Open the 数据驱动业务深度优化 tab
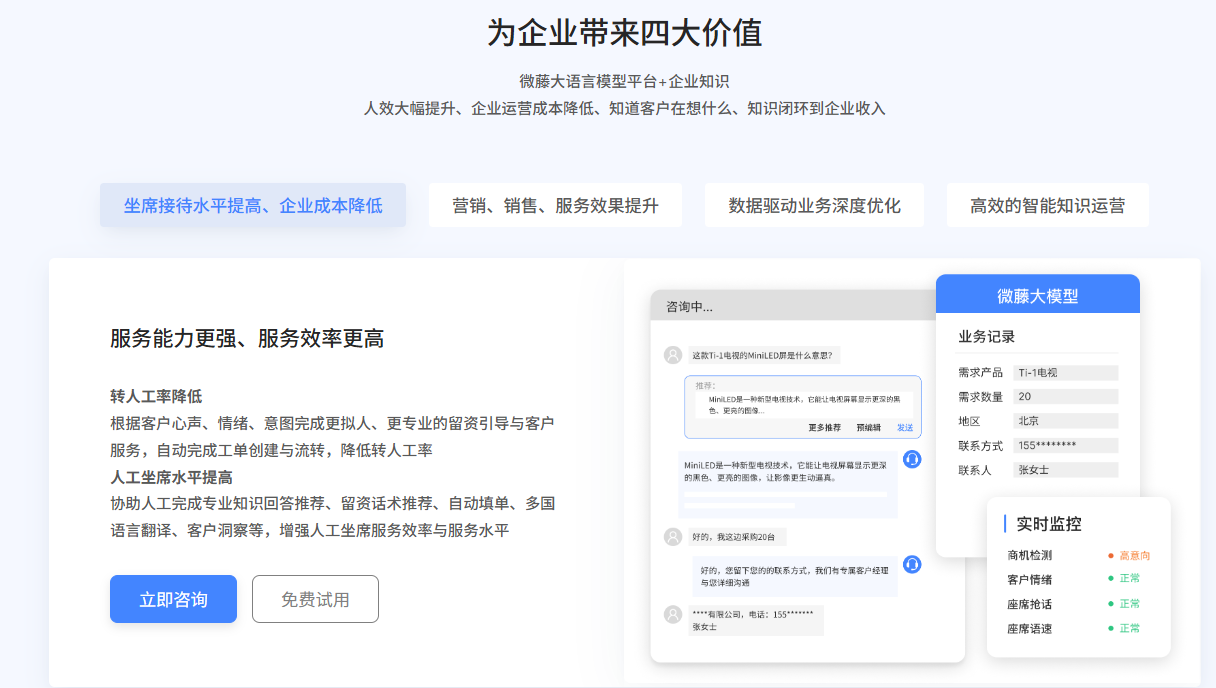The width and height of the screenshot is (1216, 688). click(x=814, y=205)
